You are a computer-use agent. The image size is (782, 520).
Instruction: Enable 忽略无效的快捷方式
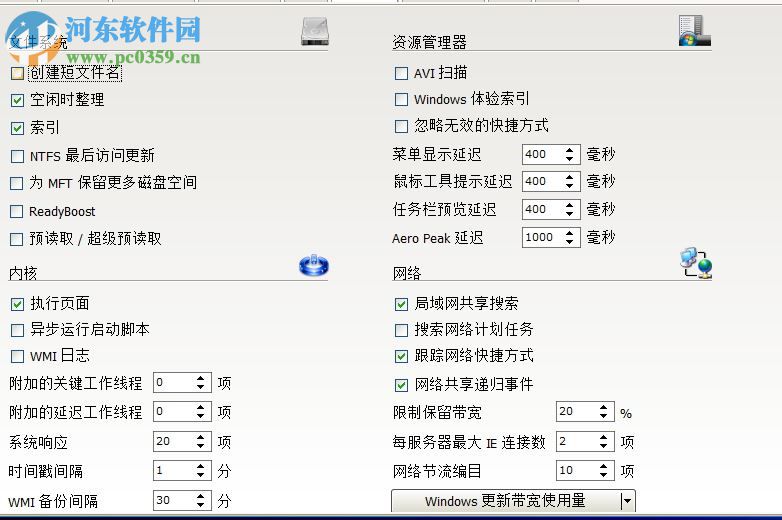click(x=401, y=126)
